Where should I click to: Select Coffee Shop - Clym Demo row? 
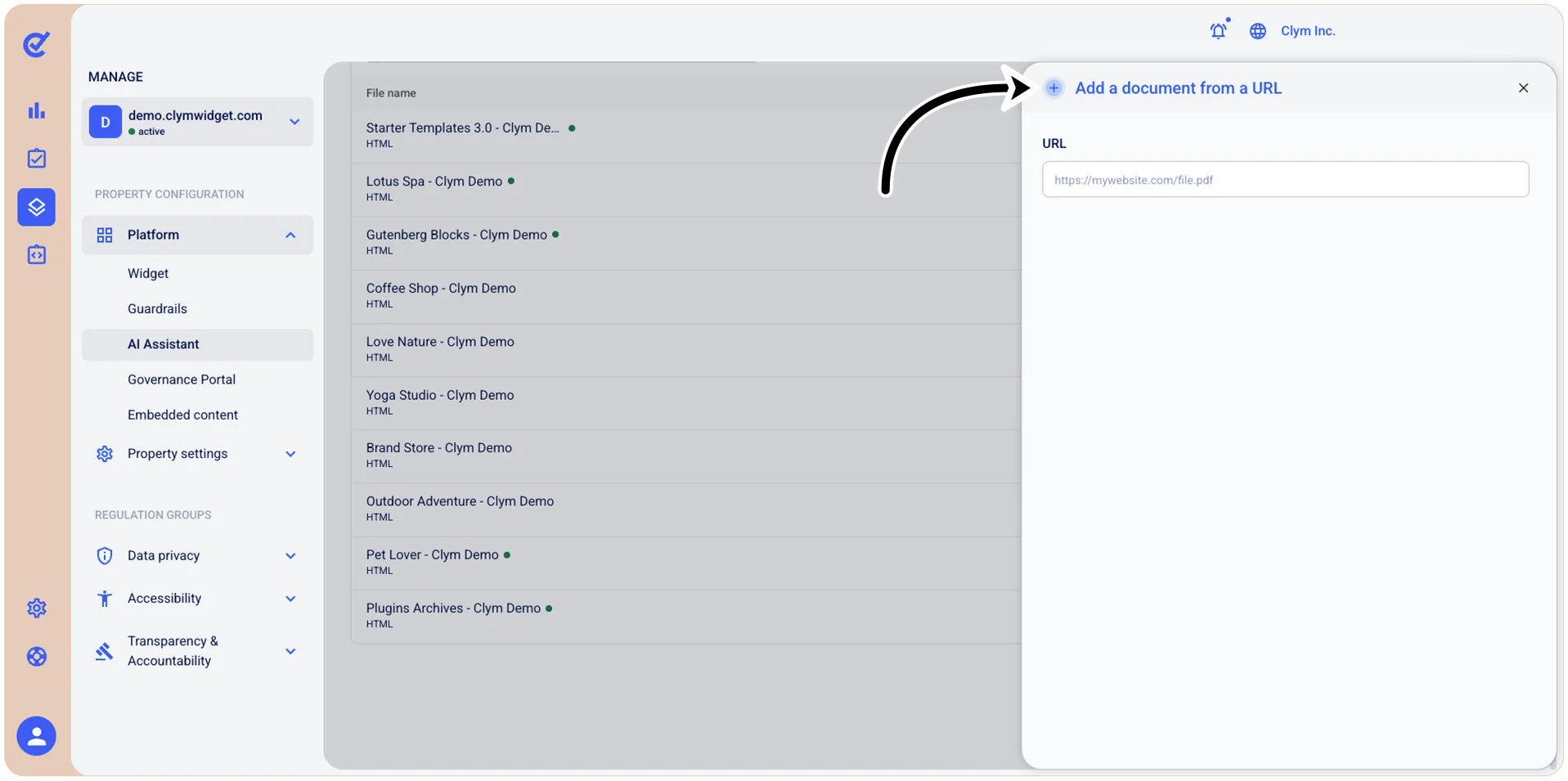[686, 296]
